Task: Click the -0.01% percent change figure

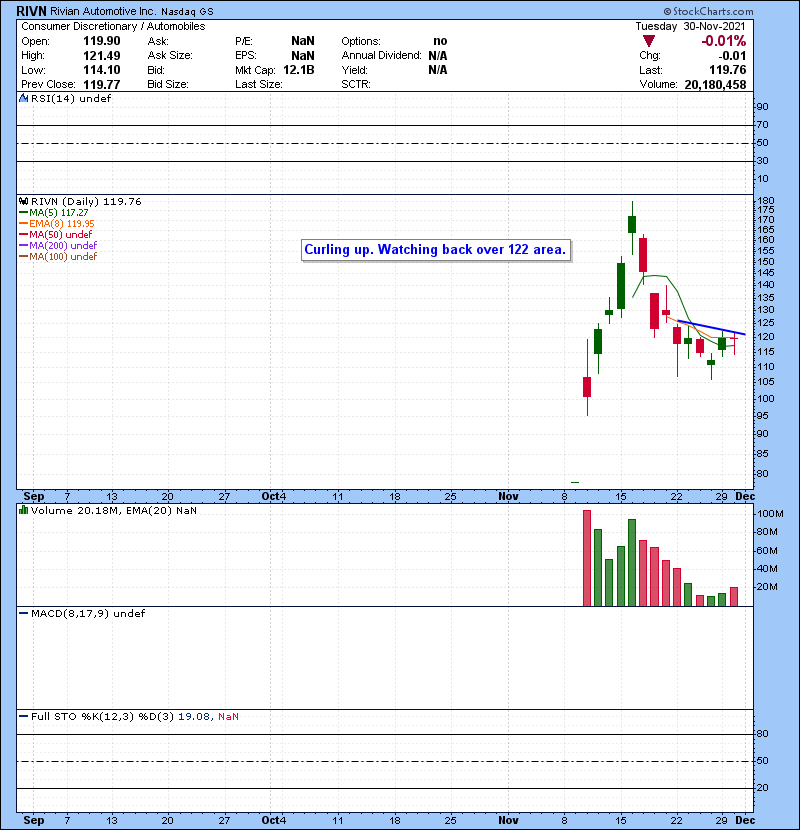Action: click(723, 41)
